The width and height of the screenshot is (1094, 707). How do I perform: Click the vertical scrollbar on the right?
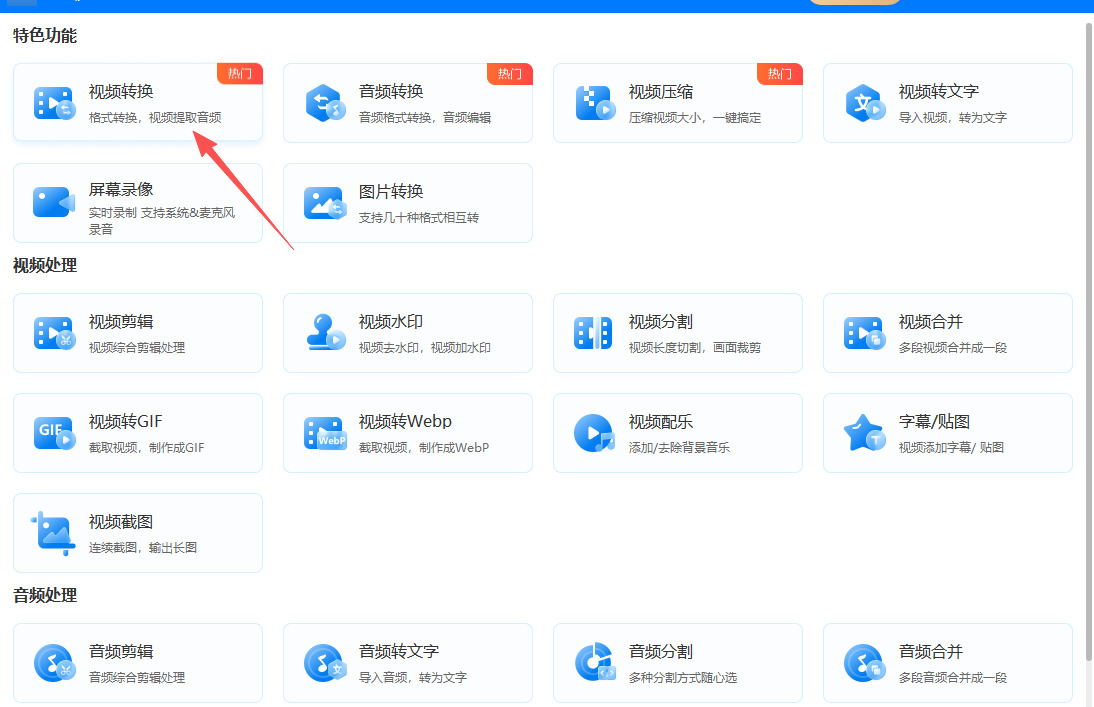pos(1088,342)
